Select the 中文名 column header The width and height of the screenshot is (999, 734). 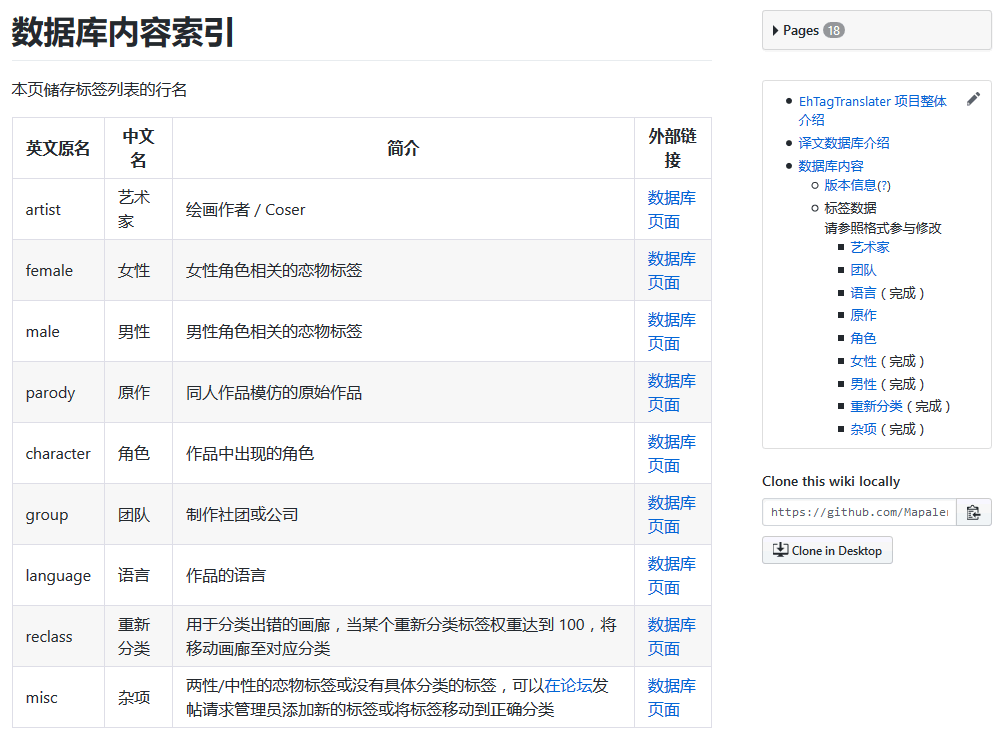tap(138, 148)
